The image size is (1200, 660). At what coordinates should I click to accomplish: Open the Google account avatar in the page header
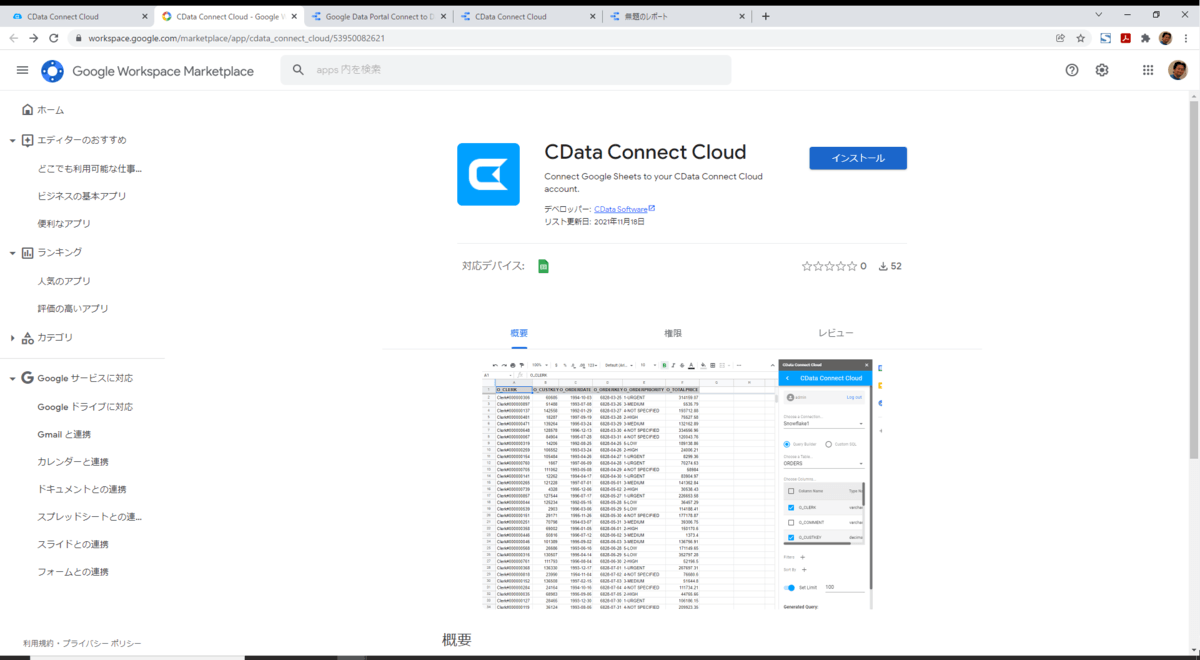[x=1178, y=70]
